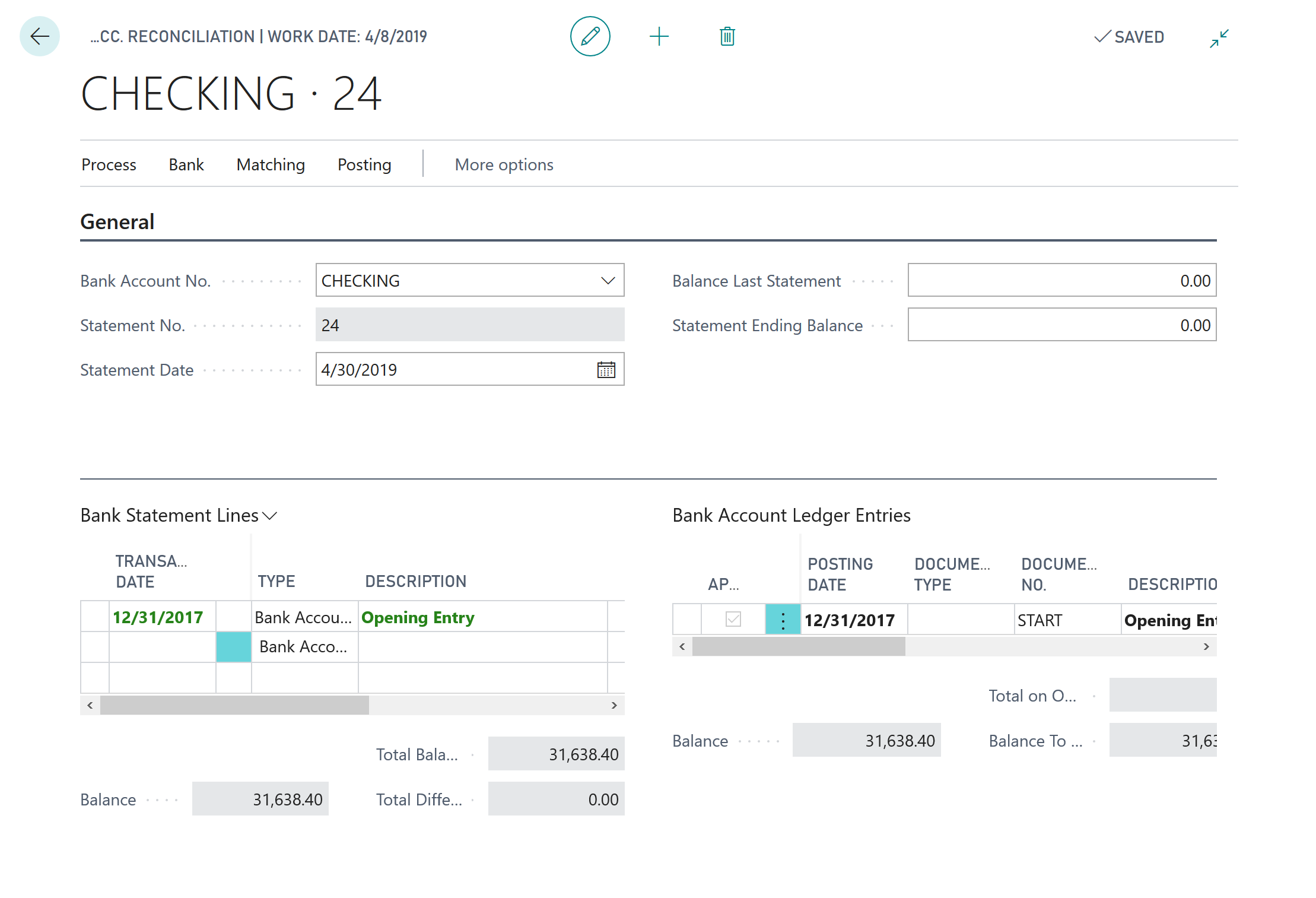1316x898 pixels.
Task: Collapse the page with the shrink arrows icon
Action: [x=1219, y=38]
